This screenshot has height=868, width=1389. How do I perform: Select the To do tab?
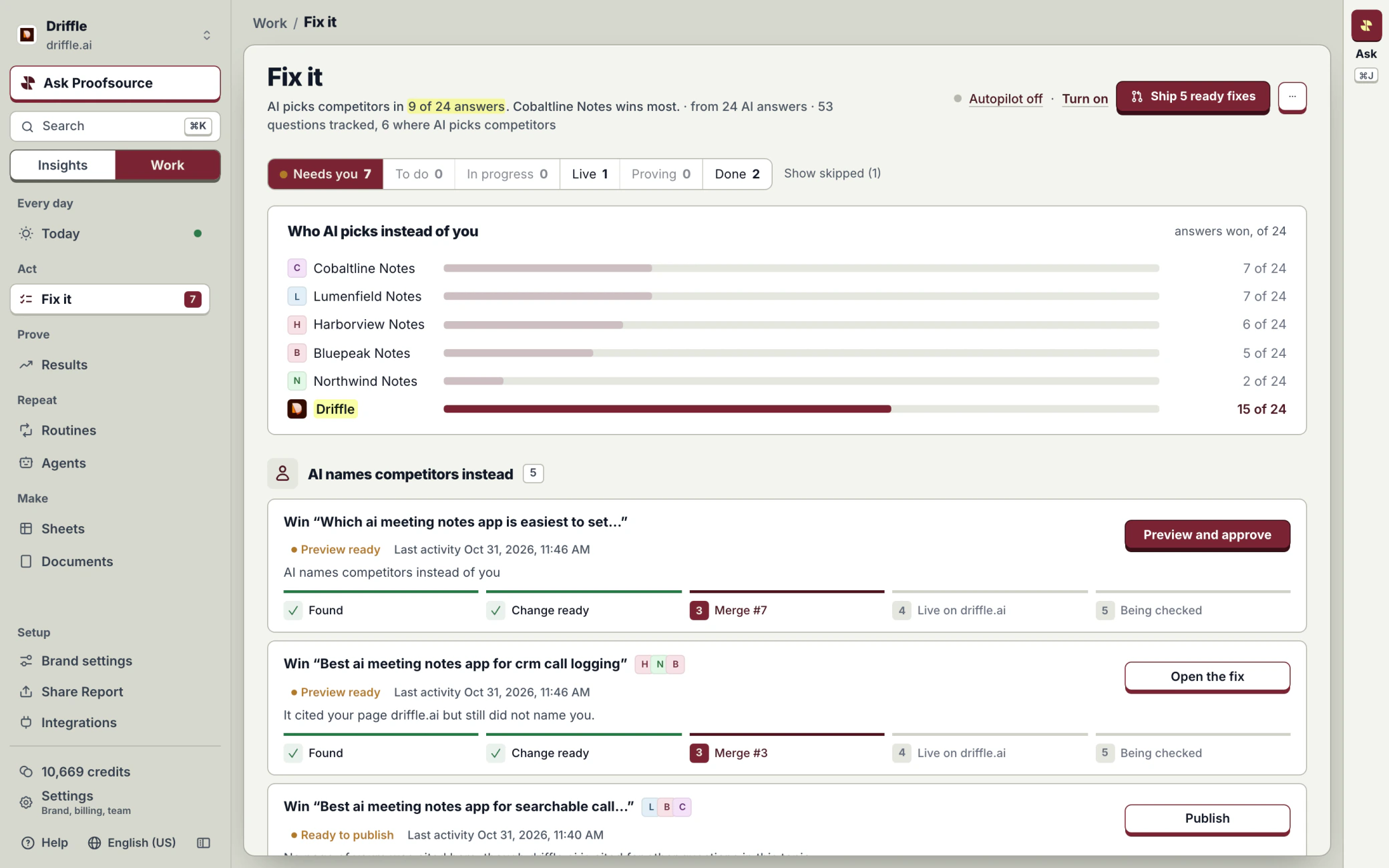(419, 174)
